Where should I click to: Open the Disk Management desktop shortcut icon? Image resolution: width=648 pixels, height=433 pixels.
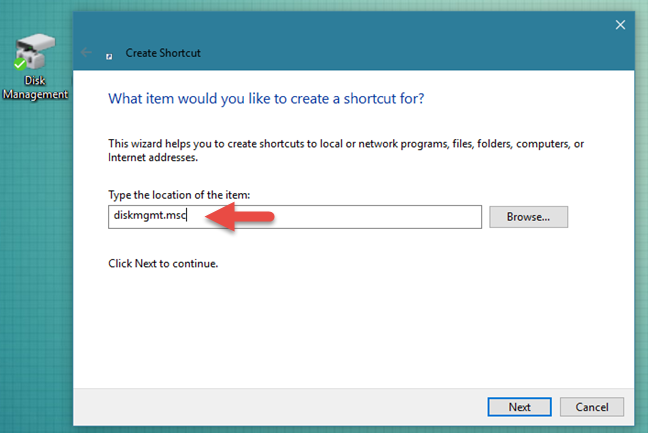[35, 52]
